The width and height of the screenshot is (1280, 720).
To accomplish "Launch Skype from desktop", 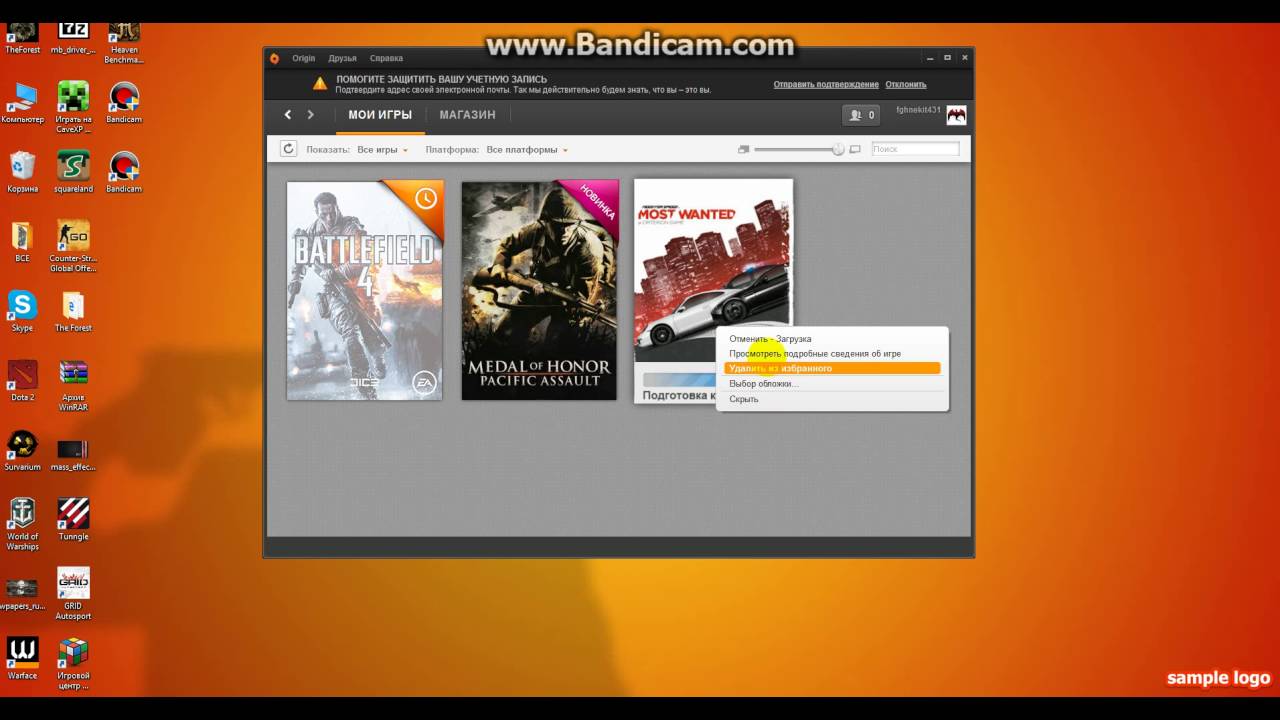I will [22, 311].
